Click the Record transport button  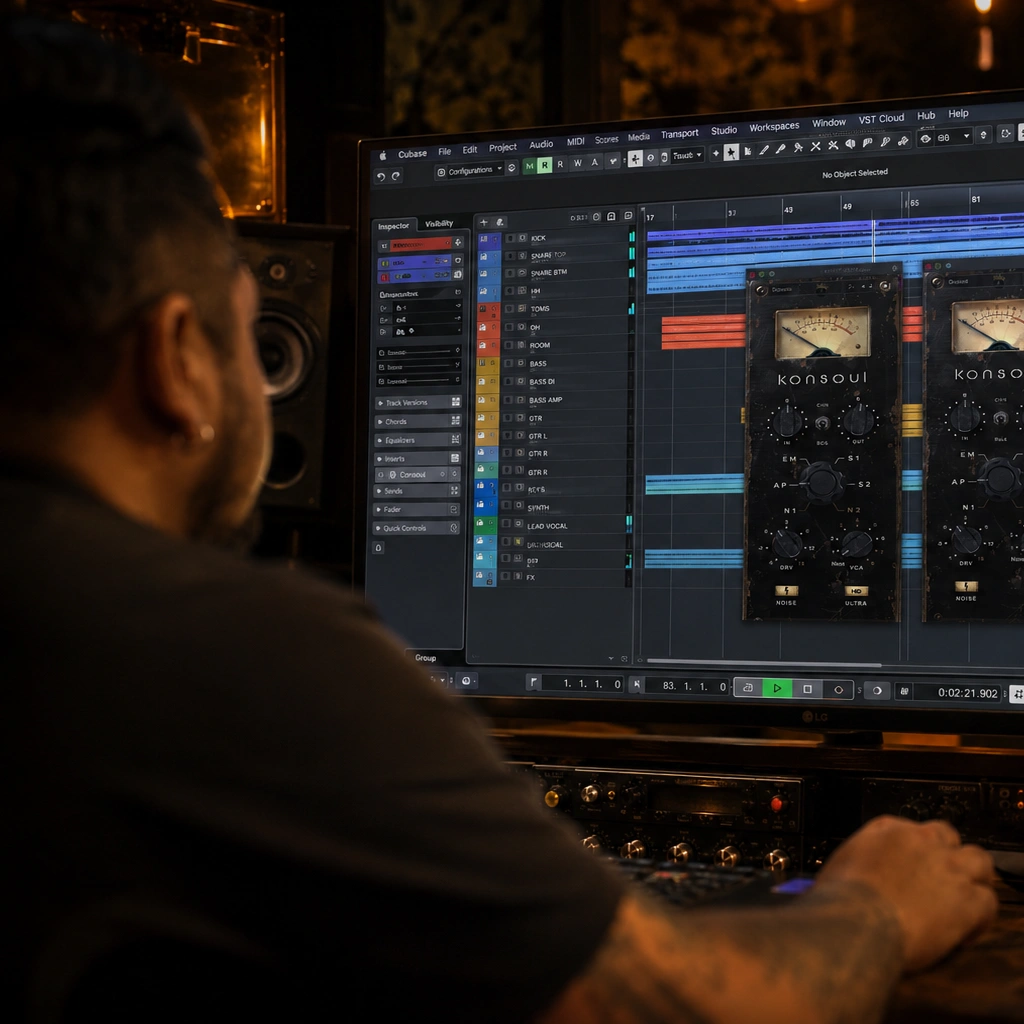[x=839, y=690]
